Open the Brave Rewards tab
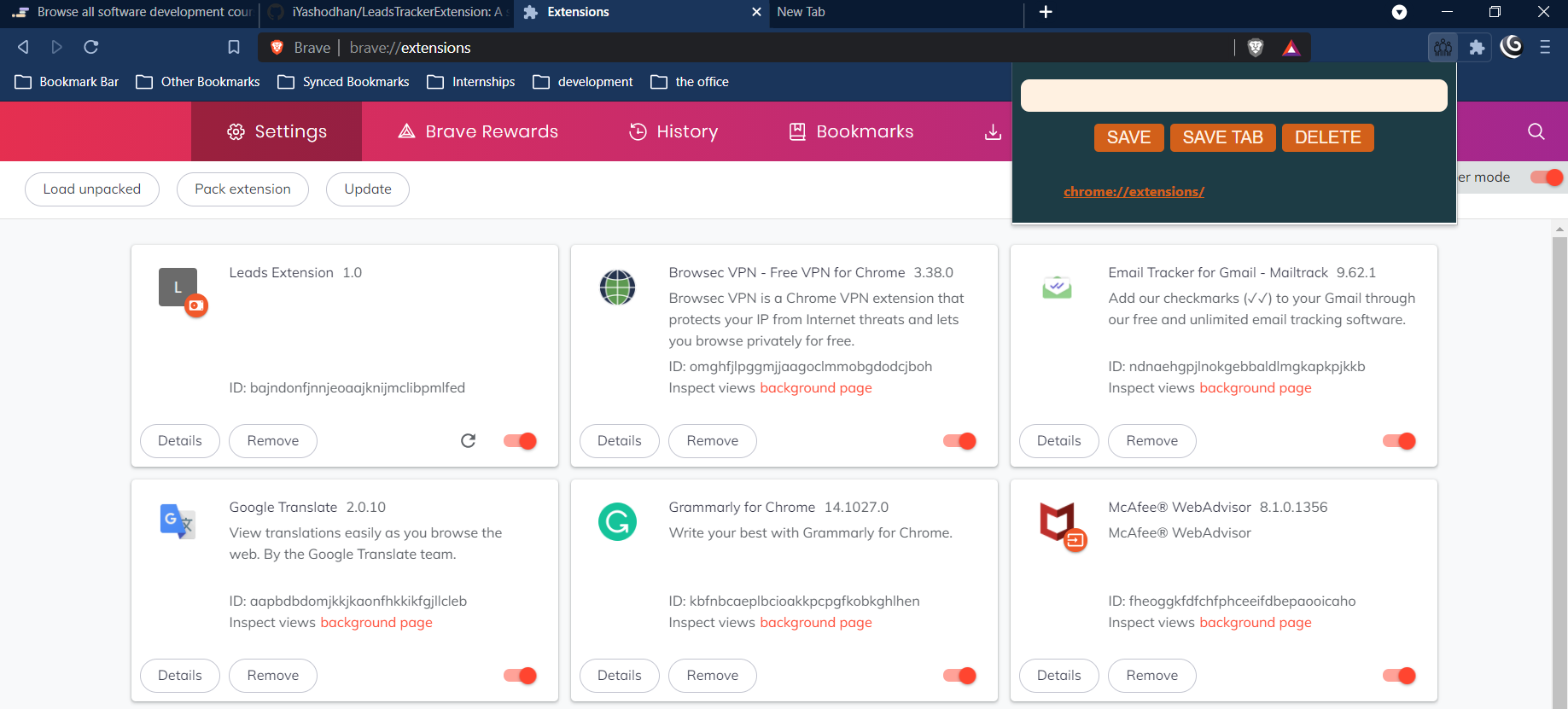1568x709 pixels. 478,131
